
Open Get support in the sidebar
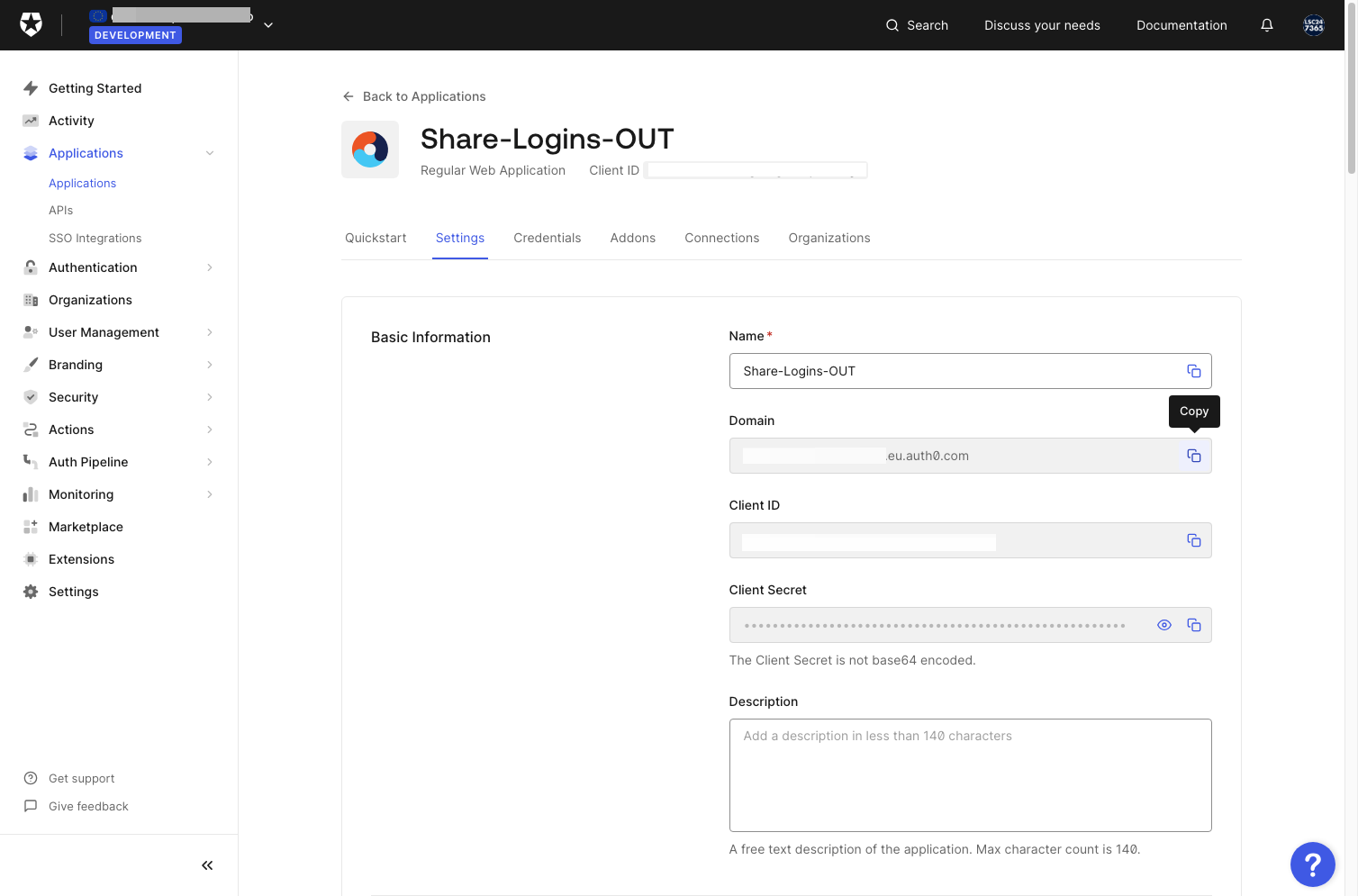pos(82,778)
